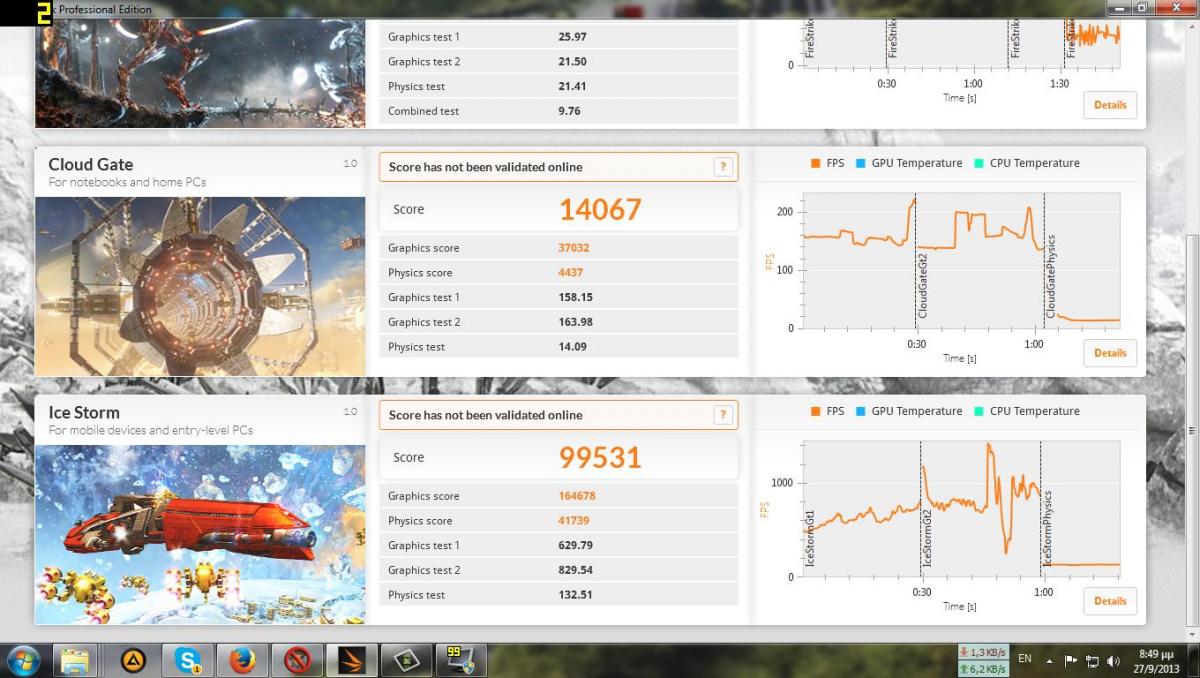Open Details for the Cloud Gate chart
Screen dimensions: 1200x678
pyautogui.click(x=1110, y=353)
